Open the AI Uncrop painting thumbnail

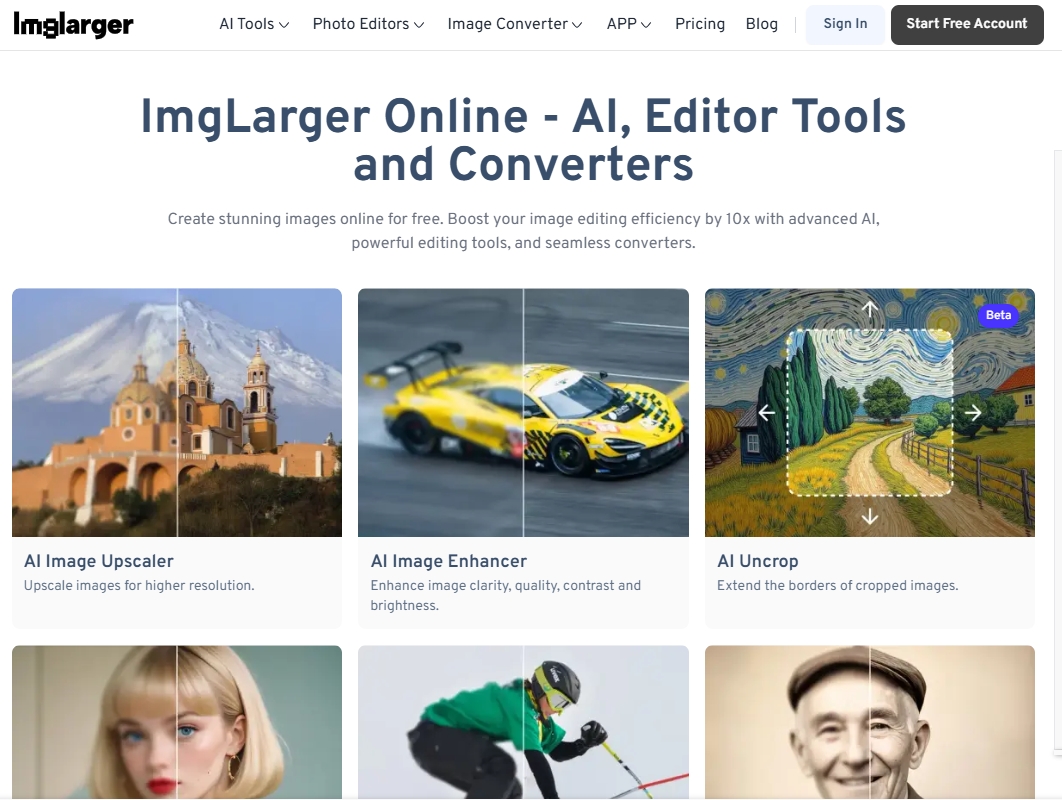pyautogui.click(x=870, y=413)
